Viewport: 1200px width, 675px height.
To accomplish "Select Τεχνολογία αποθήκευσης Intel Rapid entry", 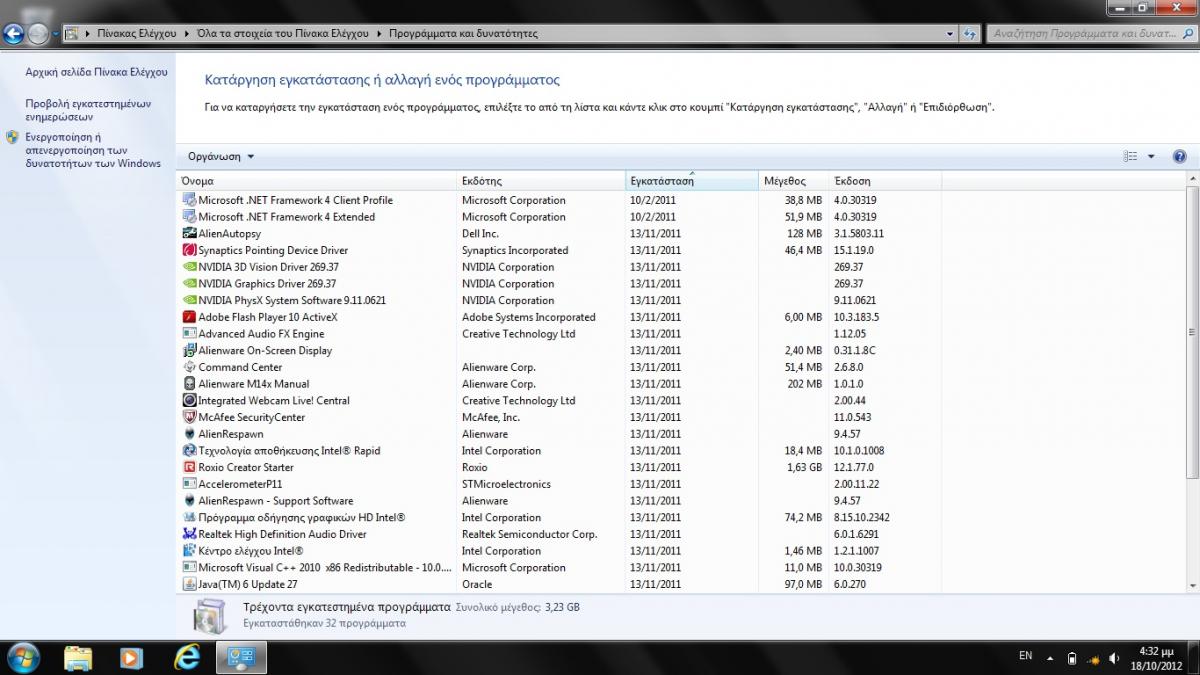I will coord(560,451).
